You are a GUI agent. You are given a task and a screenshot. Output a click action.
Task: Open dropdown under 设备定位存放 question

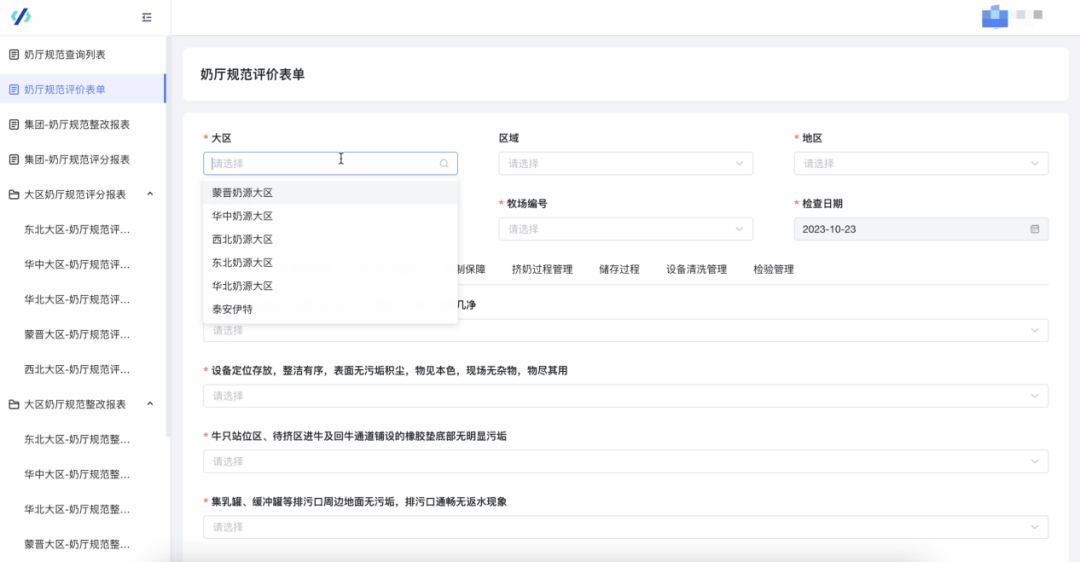tap(625, 396)
